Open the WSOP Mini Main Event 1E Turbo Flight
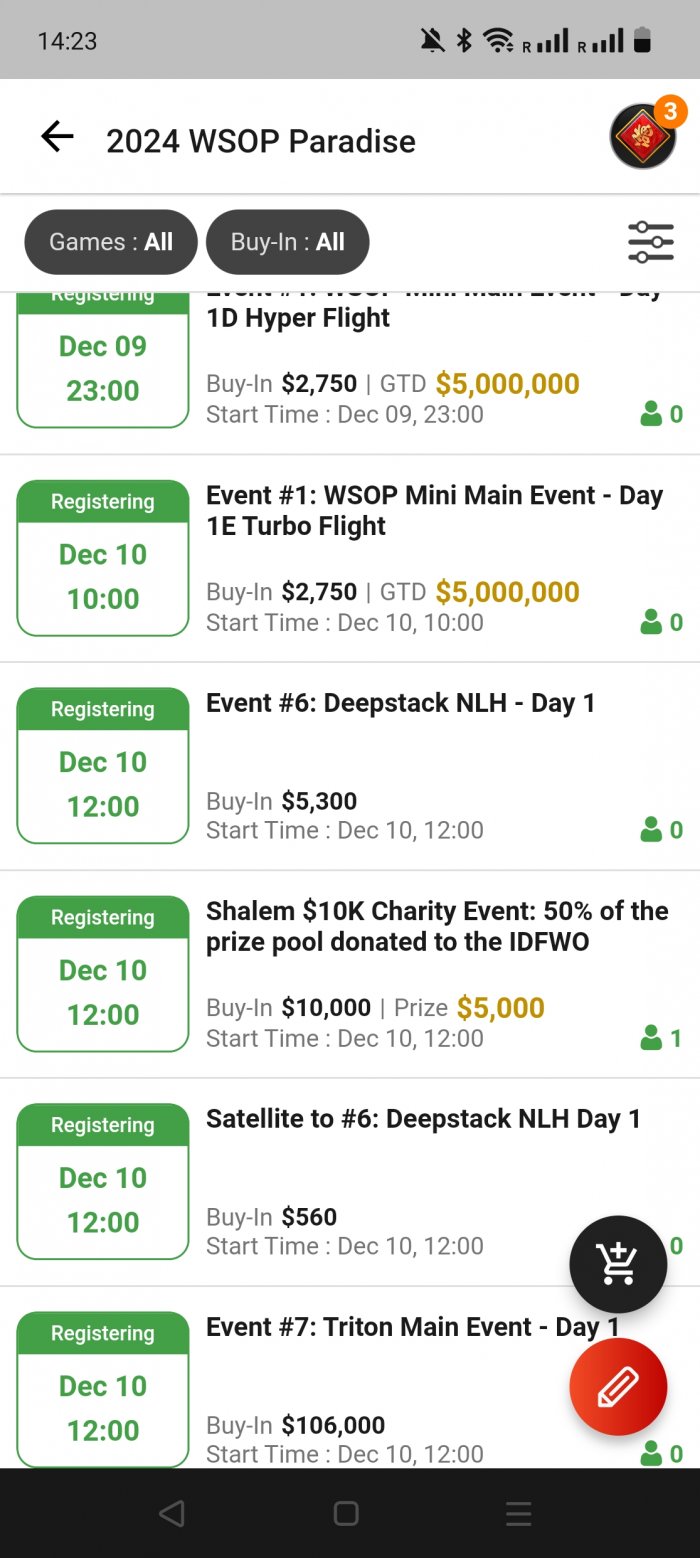Image resolution: width=700 pixels, height=1558 pixels. coord(434,510)
